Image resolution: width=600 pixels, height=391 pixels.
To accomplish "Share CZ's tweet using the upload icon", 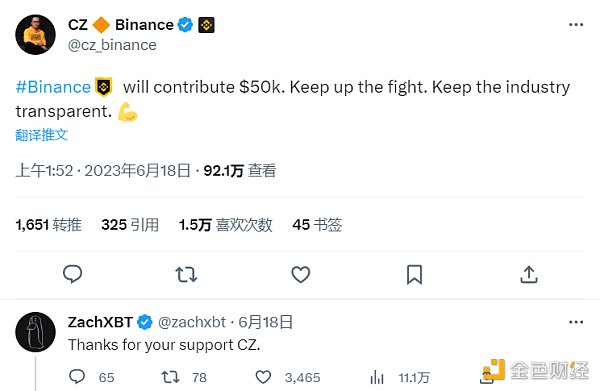I will pos(529,274).
